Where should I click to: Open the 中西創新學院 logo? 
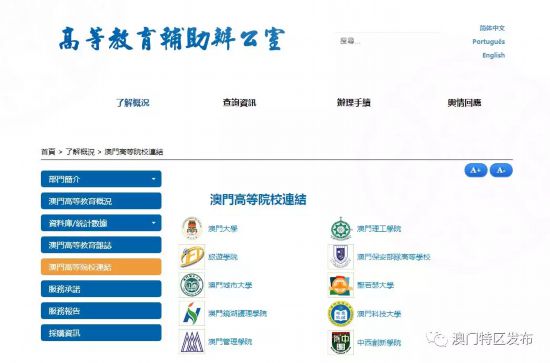[x=341, y=342]
